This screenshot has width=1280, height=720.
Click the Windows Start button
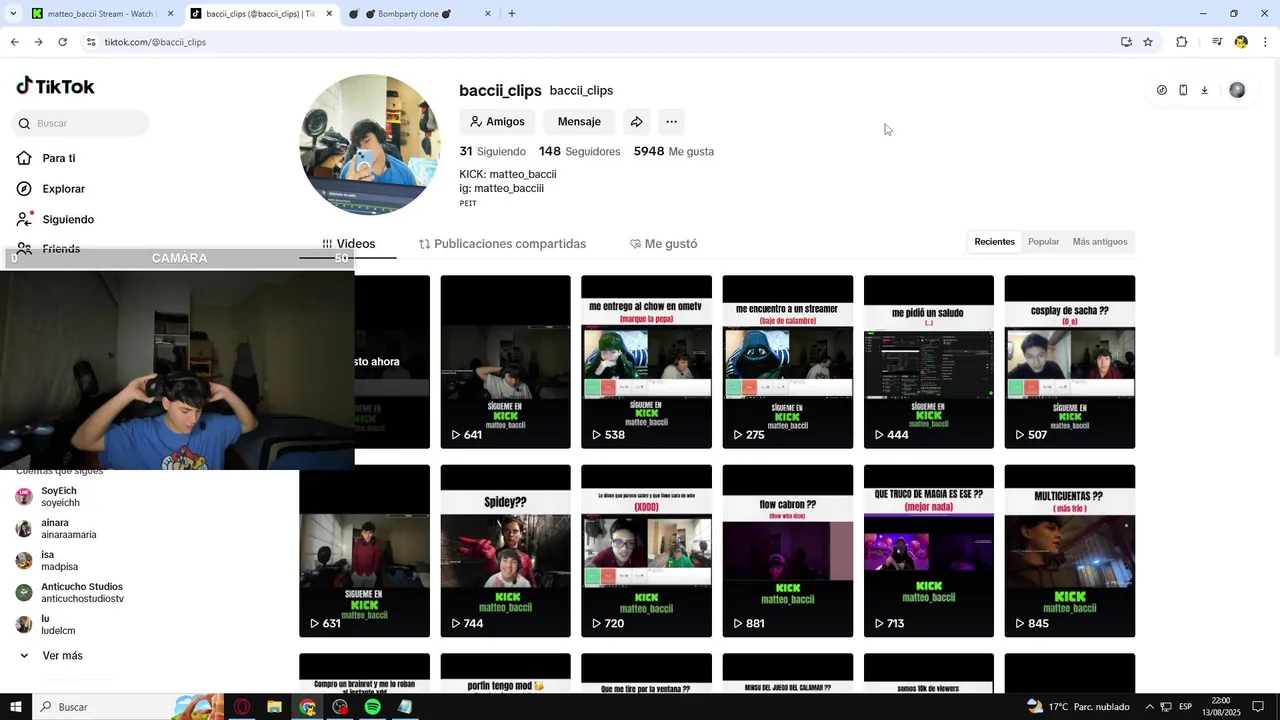coord(16,707)
